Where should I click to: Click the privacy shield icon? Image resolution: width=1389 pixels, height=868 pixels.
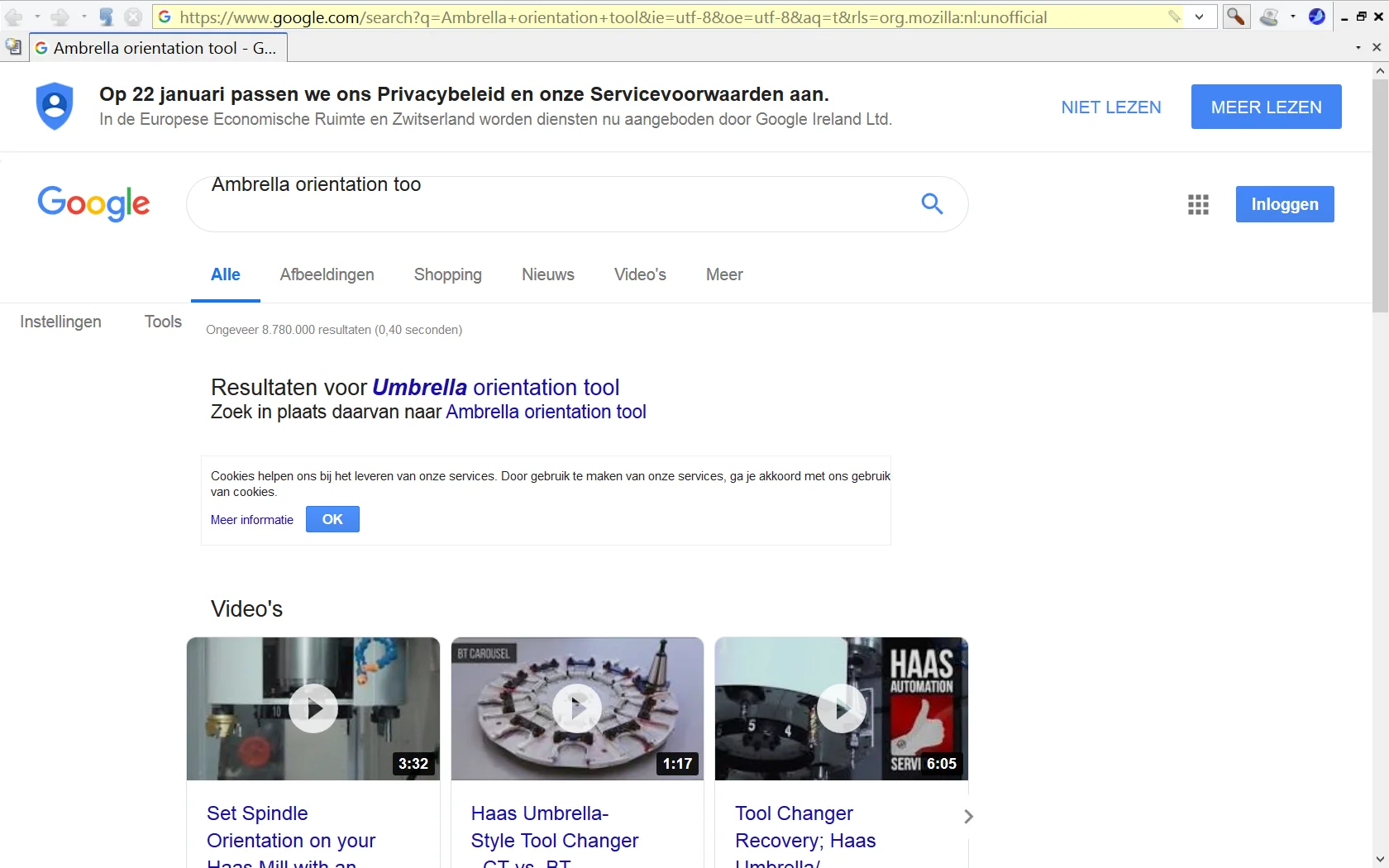pos(55,106)
